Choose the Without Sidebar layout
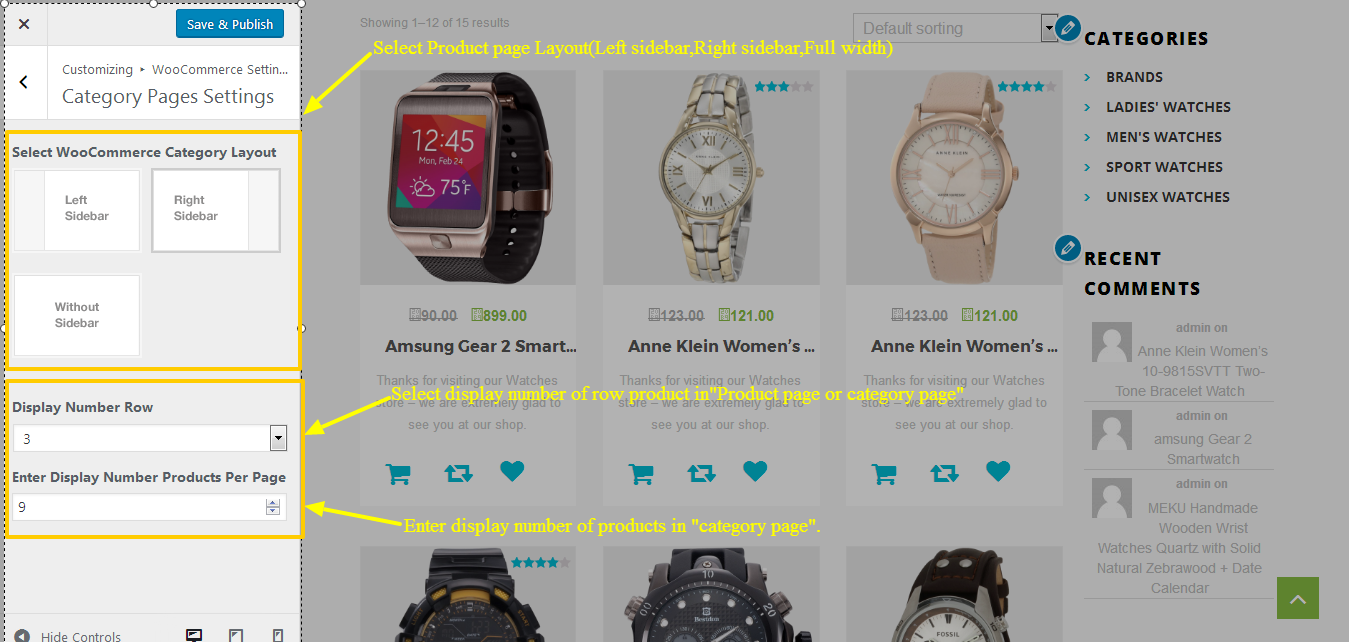The image size is (1349, 642). 77,315
